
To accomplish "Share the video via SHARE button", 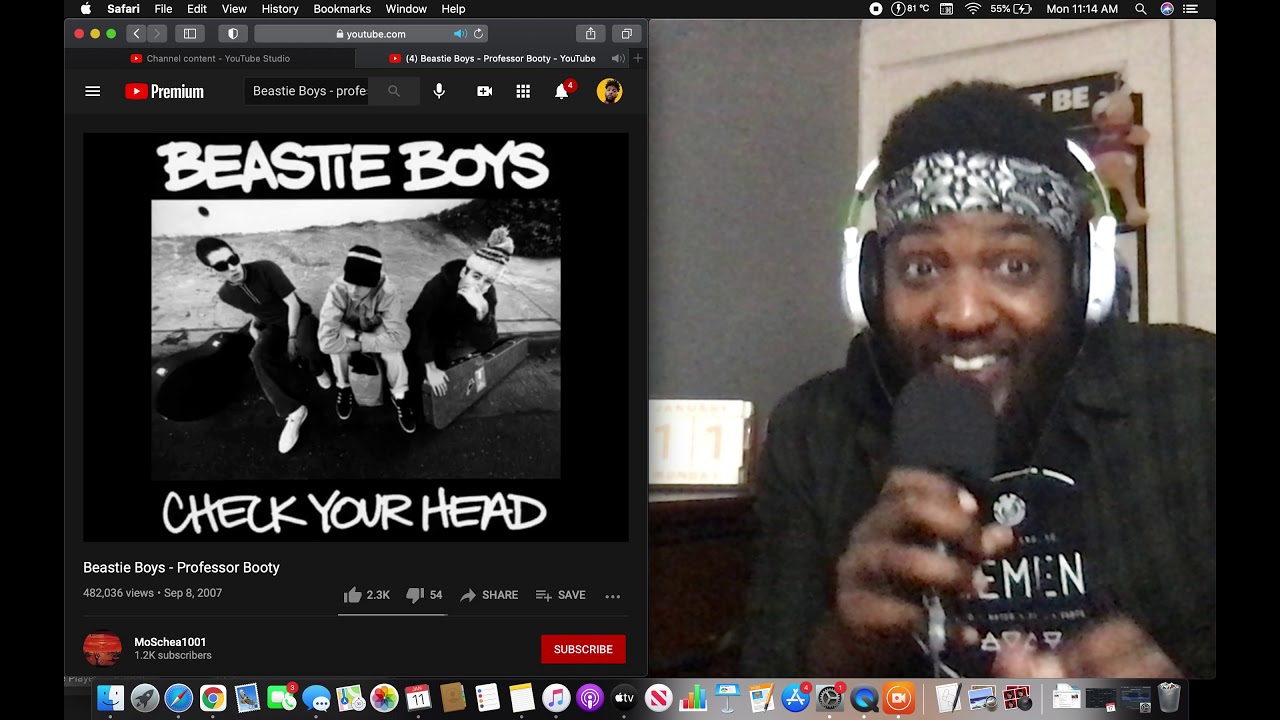I will [x=489, y=595].
